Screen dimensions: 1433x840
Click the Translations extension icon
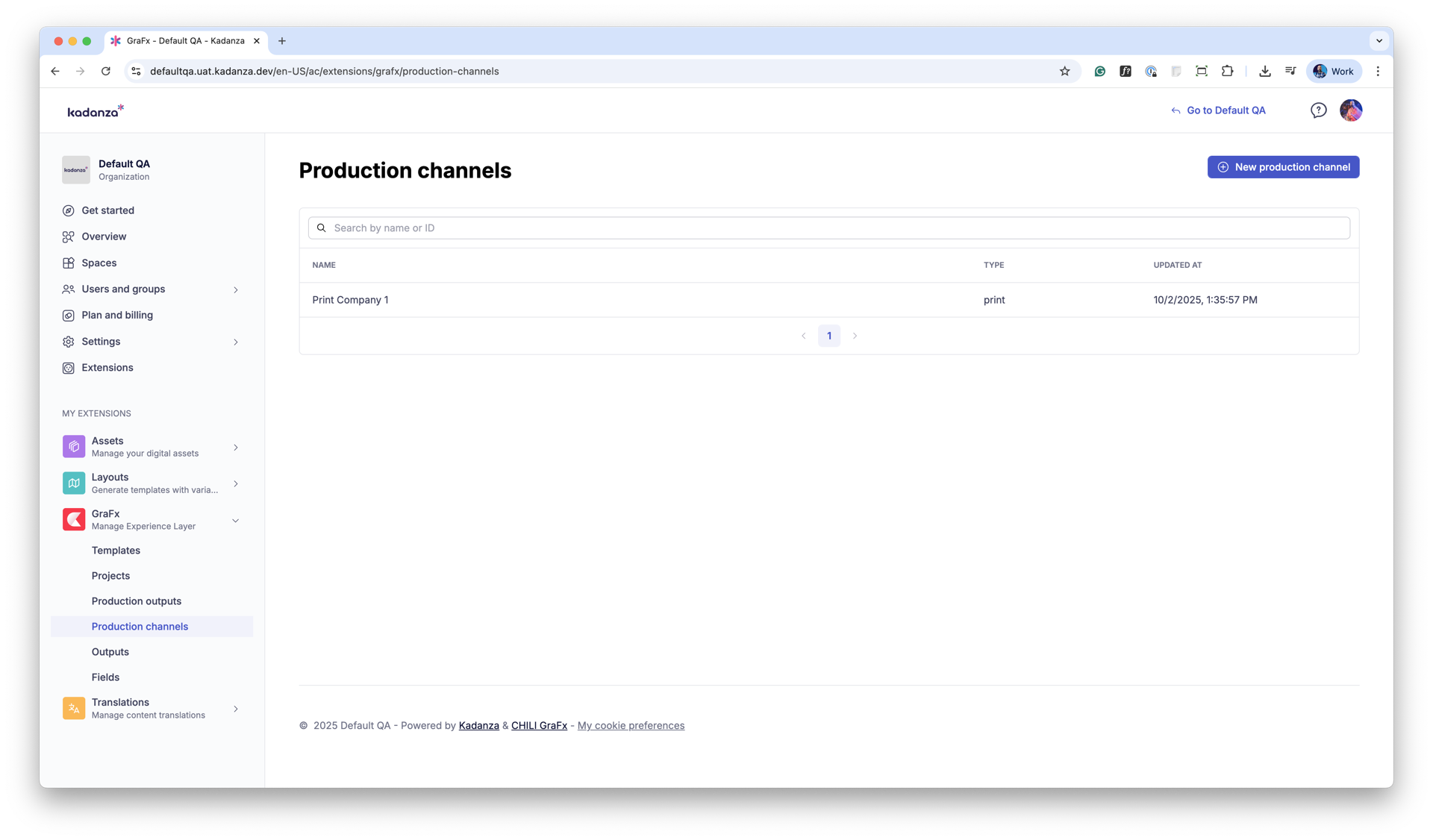74,708
